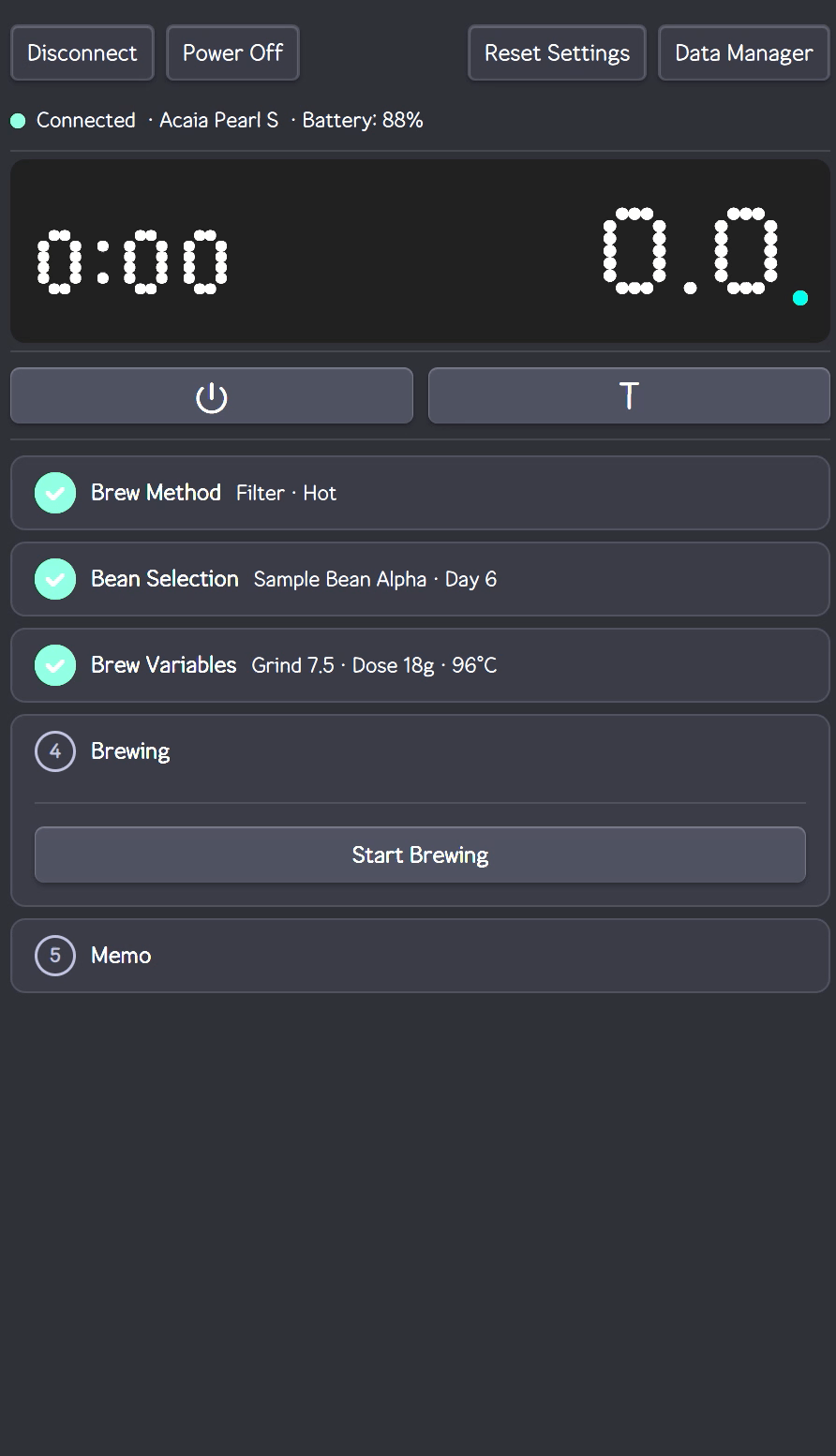
Task: Open the Data Manager
Action: (743, 53)
